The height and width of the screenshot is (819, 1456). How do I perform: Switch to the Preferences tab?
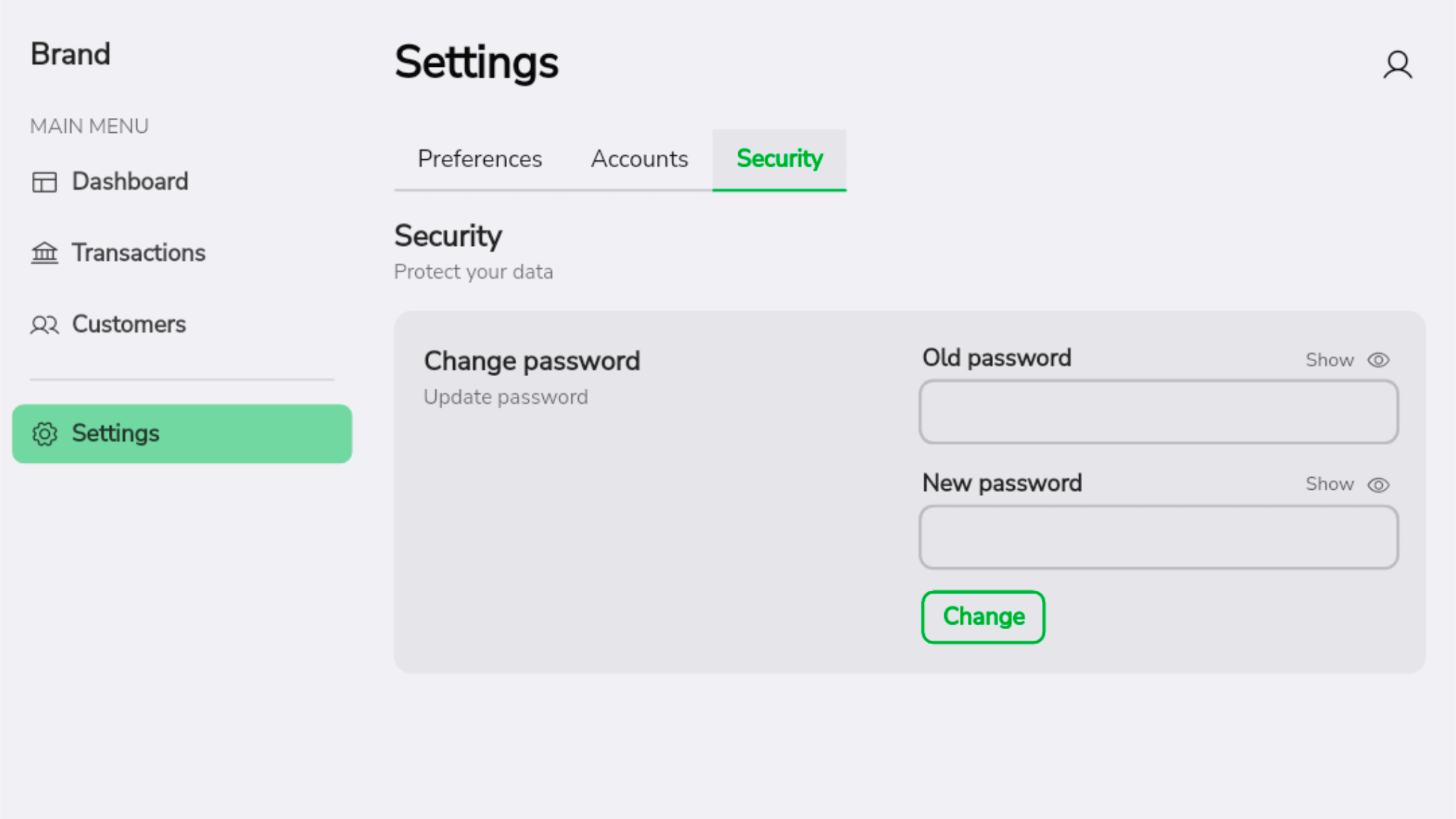(479, 159)
